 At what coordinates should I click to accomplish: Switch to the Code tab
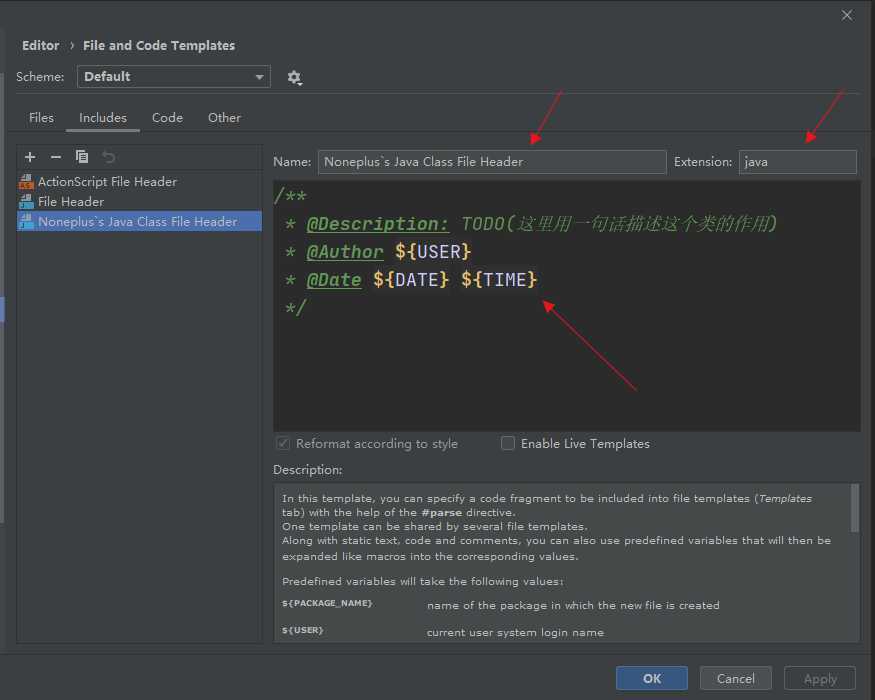click(x=167, y=118)
